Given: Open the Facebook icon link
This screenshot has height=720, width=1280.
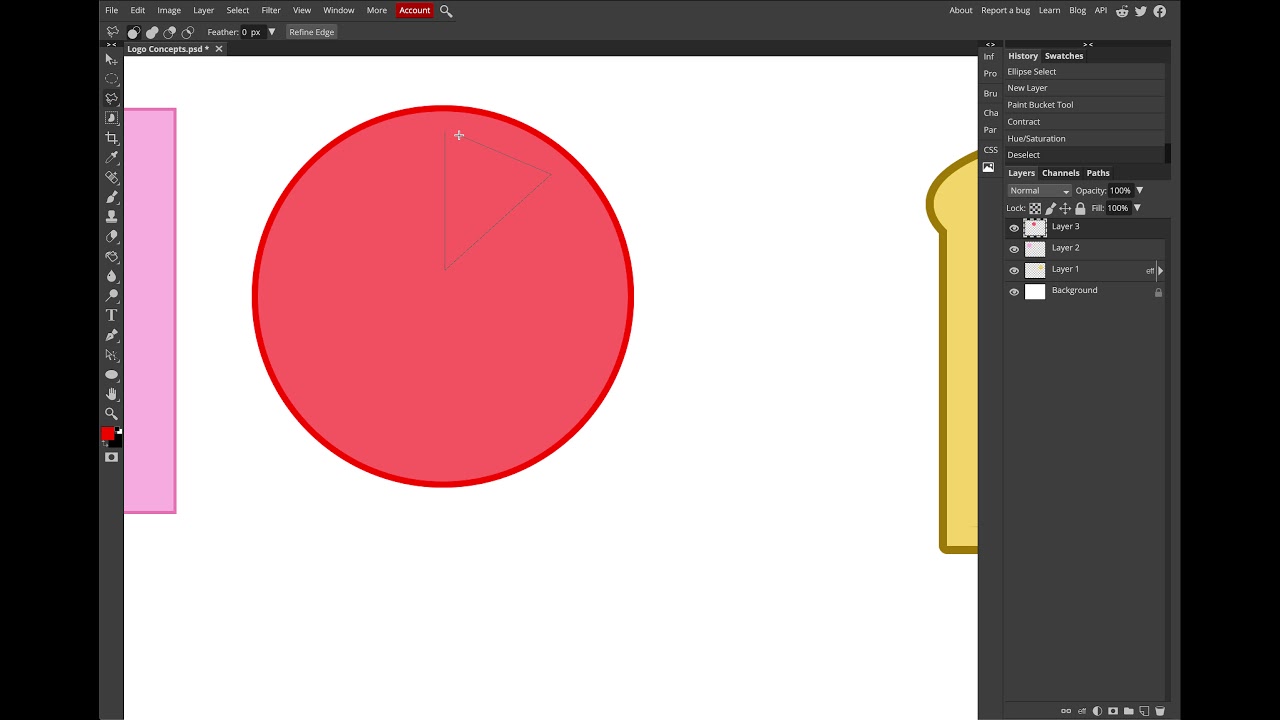Looking at the screenshot, I should [x=1160, y=11].
